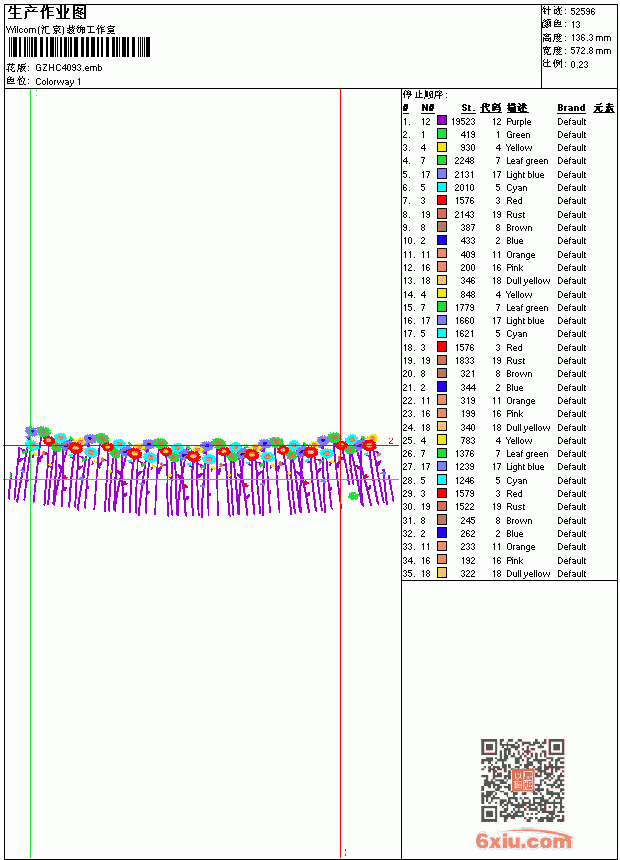Screen dimensions: 620x860
Task: Click the QR code image
Action: pyautogui.click(x=523, y=780)
